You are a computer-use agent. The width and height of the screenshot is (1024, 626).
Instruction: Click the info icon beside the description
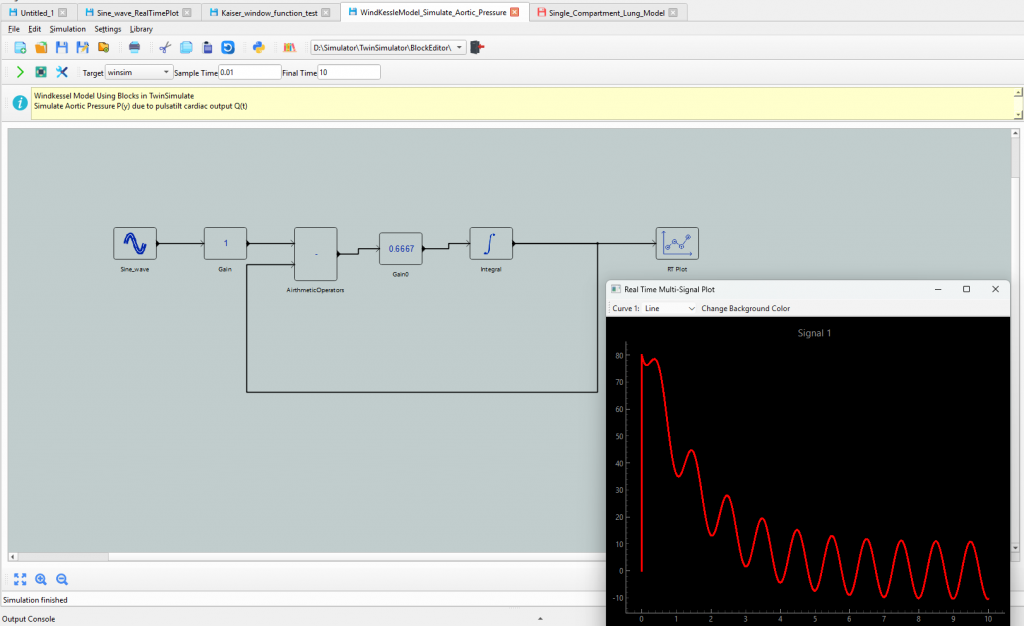pos(20,102)
